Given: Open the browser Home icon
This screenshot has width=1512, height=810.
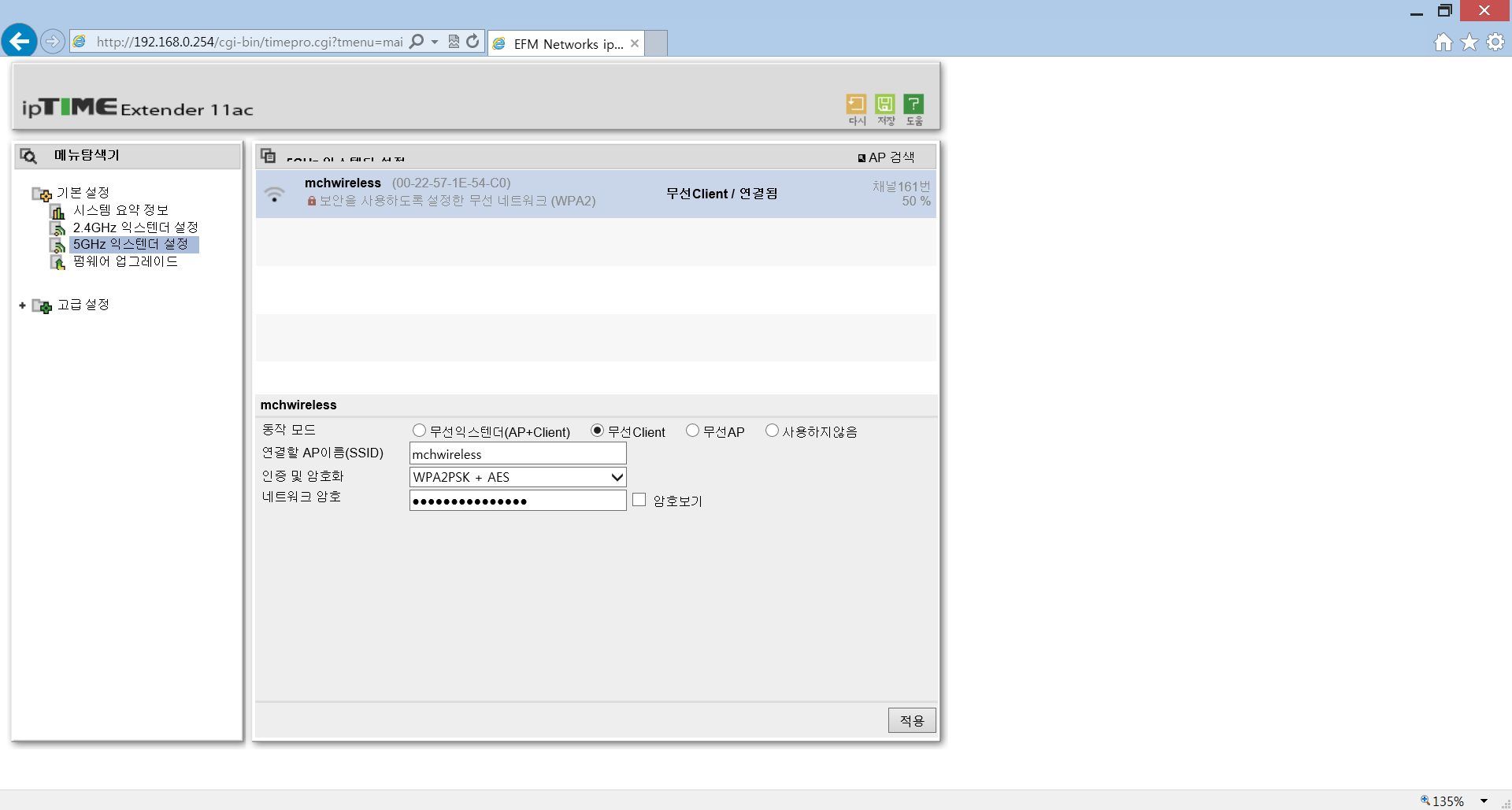Looking at the screenshot, I should pos(1443,43).
